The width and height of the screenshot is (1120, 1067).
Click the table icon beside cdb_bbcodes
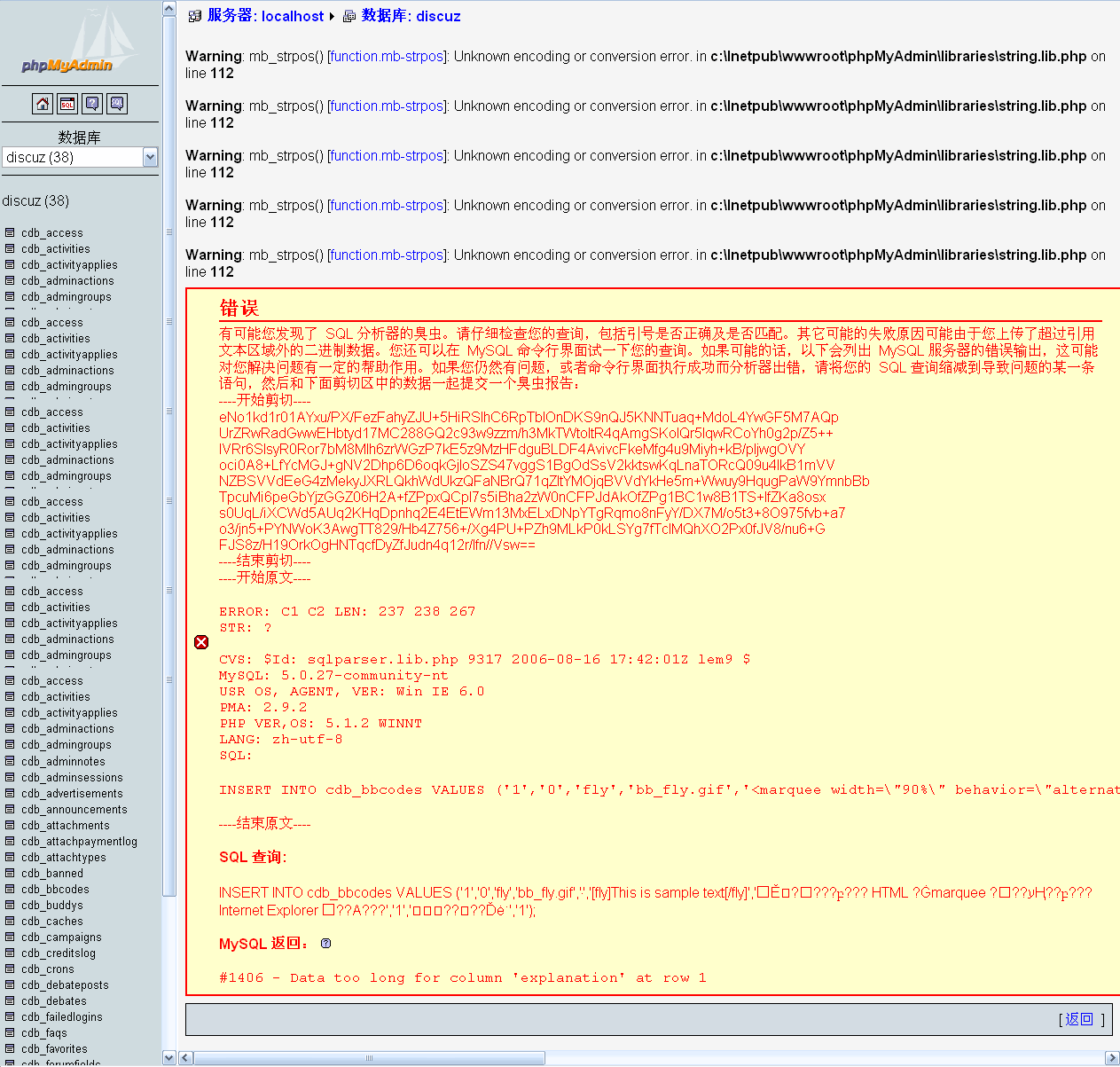click(x=8, y=889)
